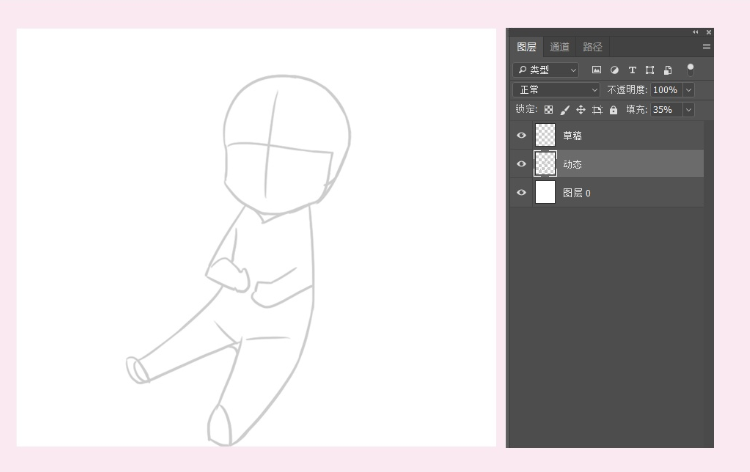Click the smart object filter icon

point(667,70)
